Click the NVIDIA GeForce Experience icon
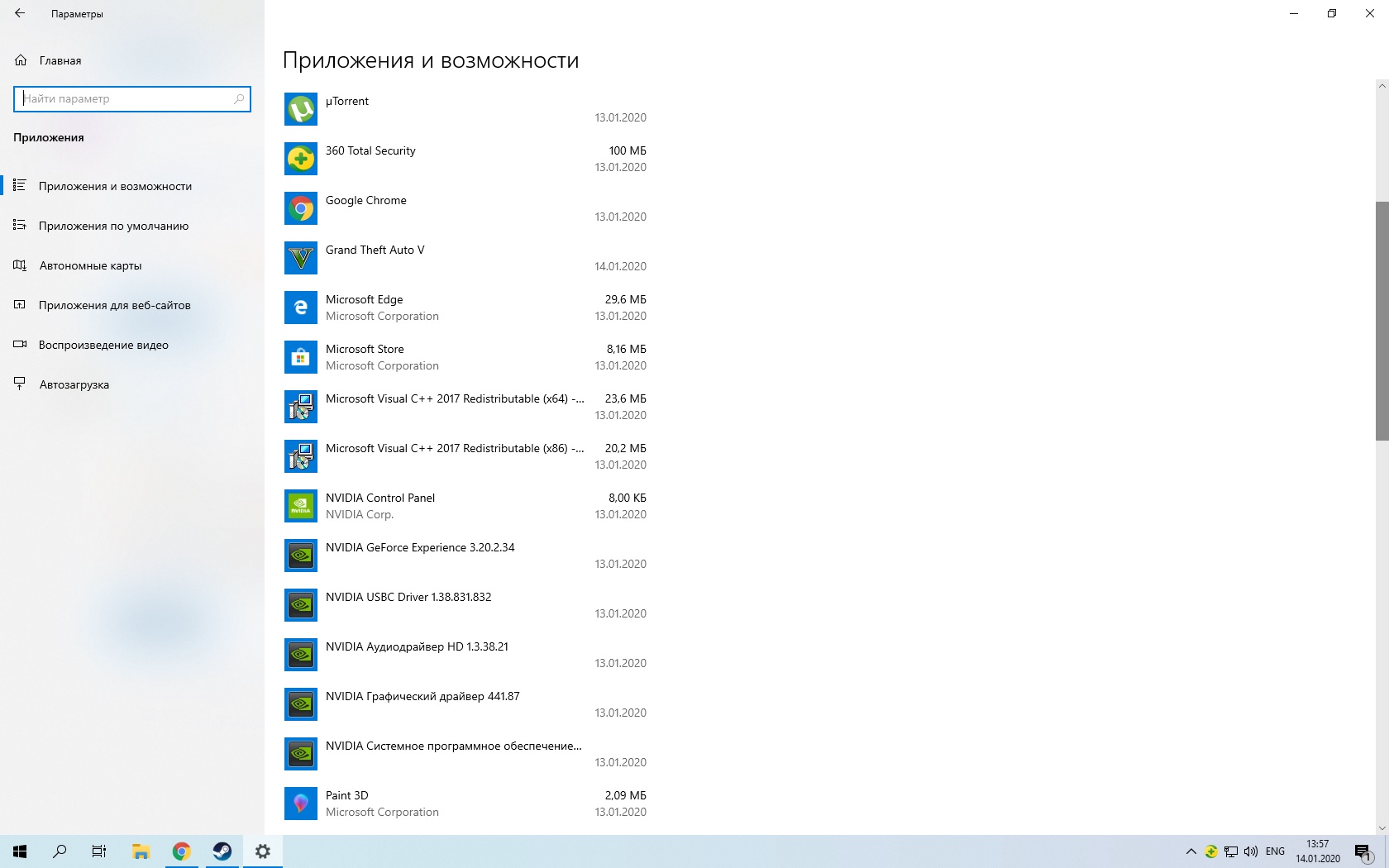 tap(301, 556)
